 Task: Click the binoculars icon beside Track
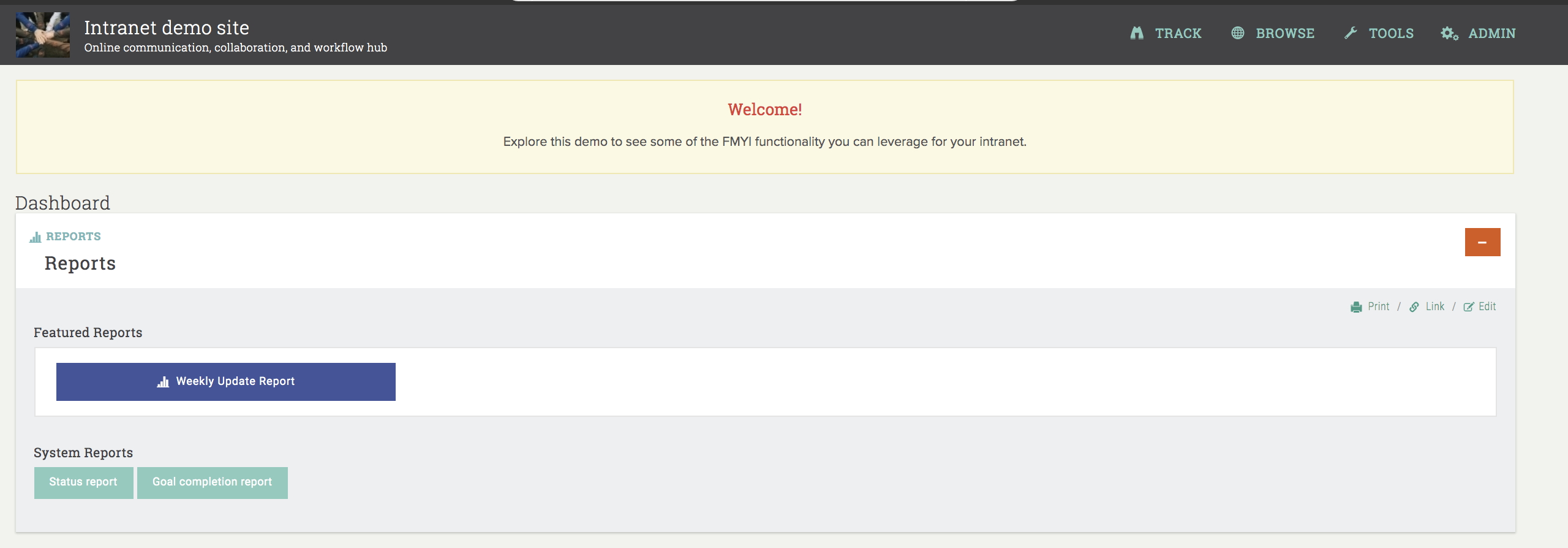pos(1137,33)
